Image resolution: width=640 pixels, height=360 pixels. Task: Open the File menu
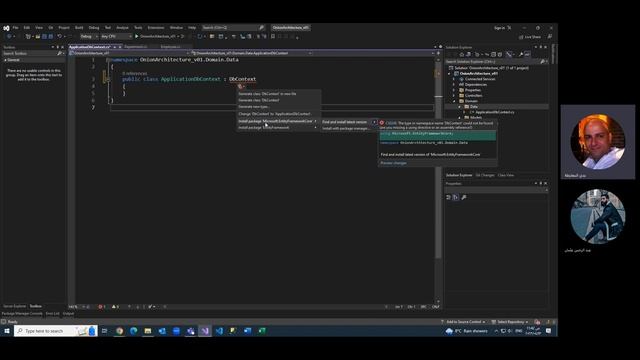click(16, 28)
